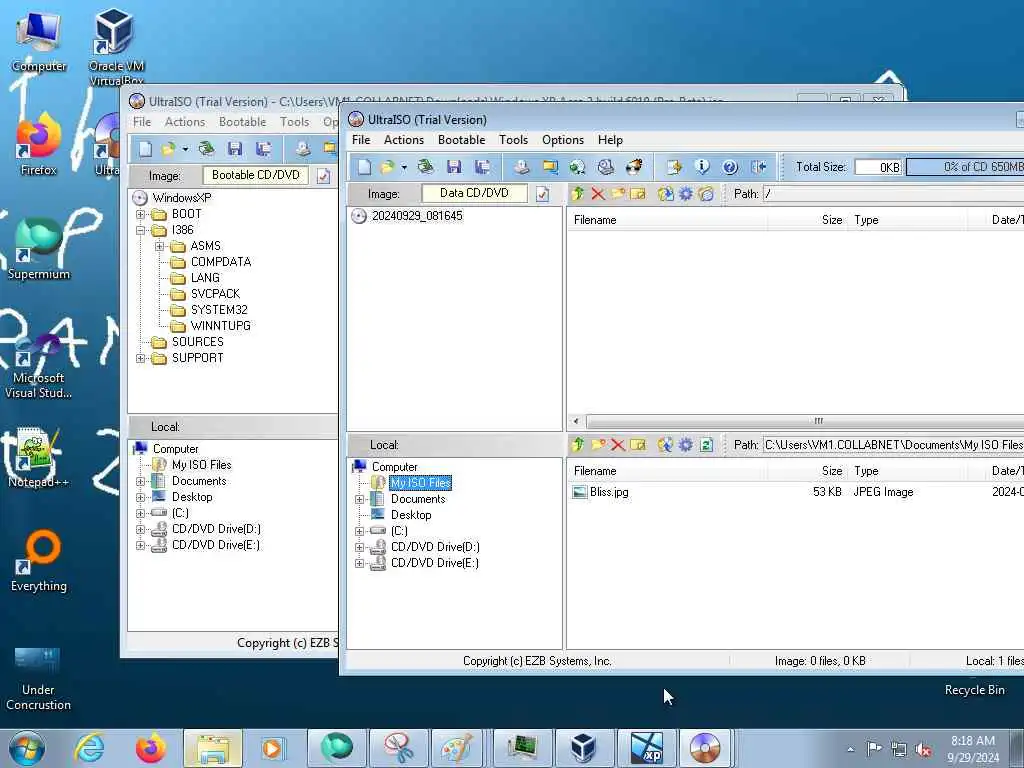Click Compress ISO icon in front UltraISO toolbar
Screen dimensions: 1024x768
[x=550, y=167]
